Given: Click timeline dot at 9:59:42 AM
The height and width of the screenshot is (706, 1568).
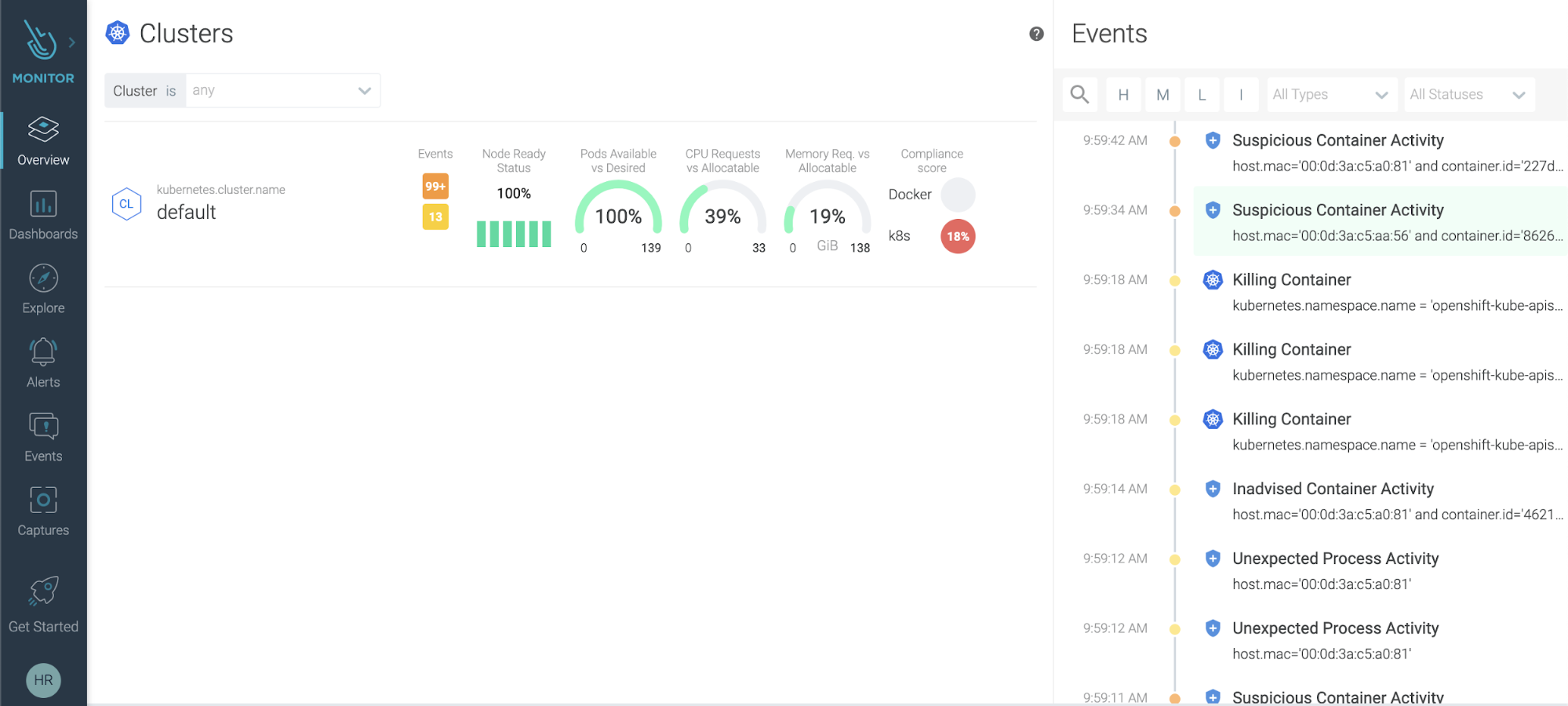Looking at the screenshot, I should coord(1174,141).
